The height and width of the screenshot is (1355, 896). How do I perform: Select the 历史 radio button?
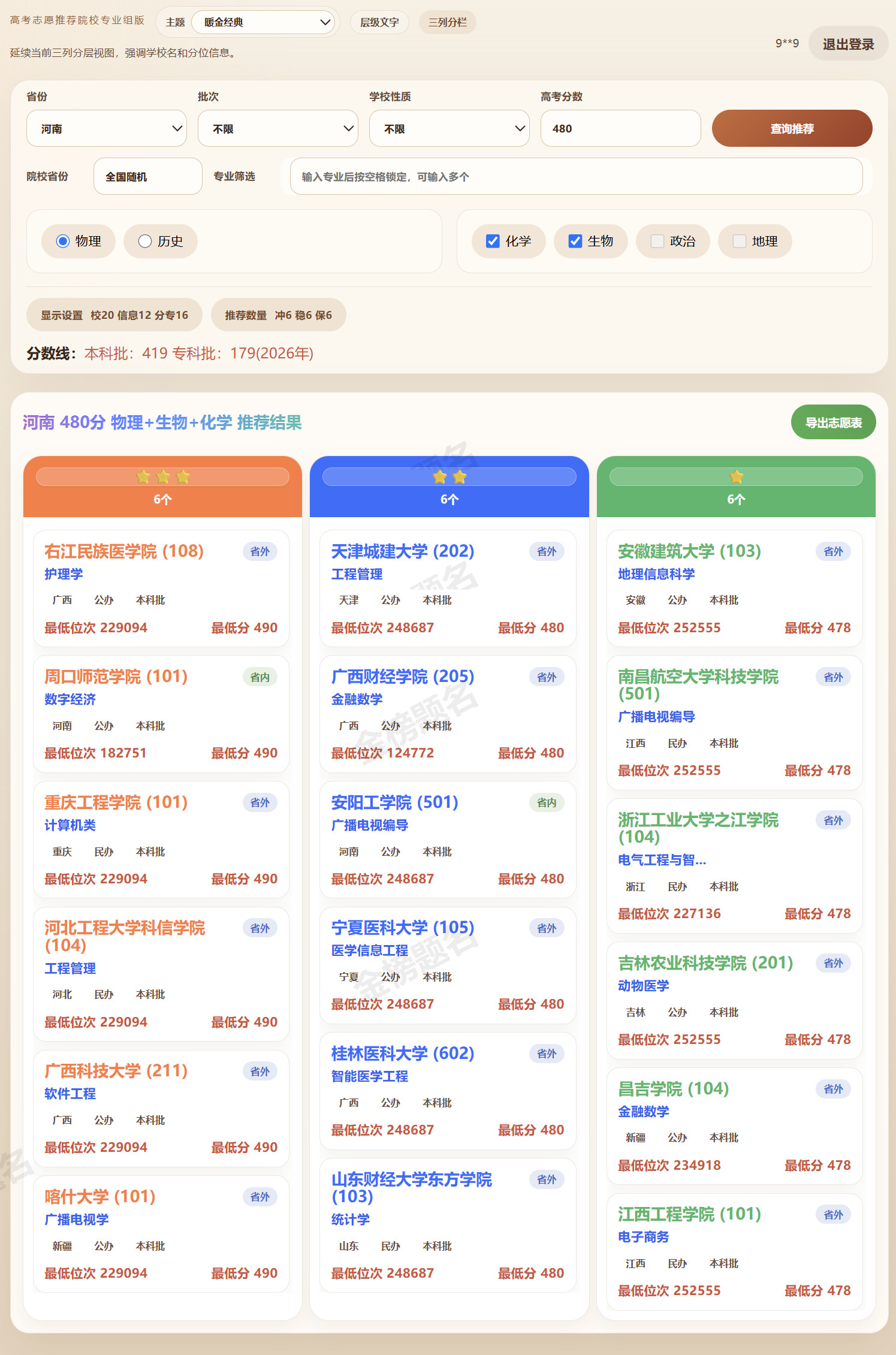145,241
